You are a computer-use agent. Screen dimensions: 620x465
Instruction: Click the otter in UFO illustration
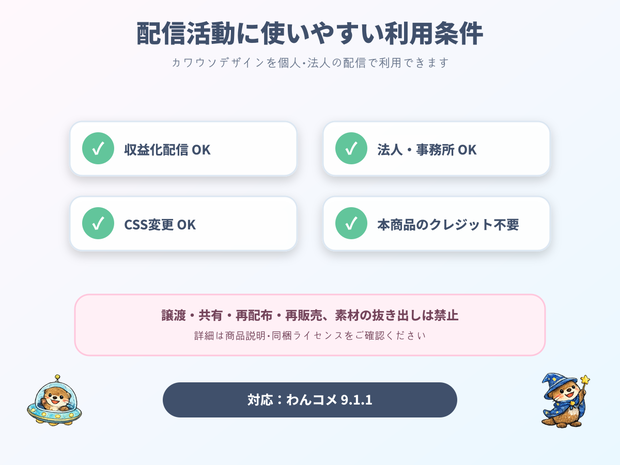click(55, 400)
